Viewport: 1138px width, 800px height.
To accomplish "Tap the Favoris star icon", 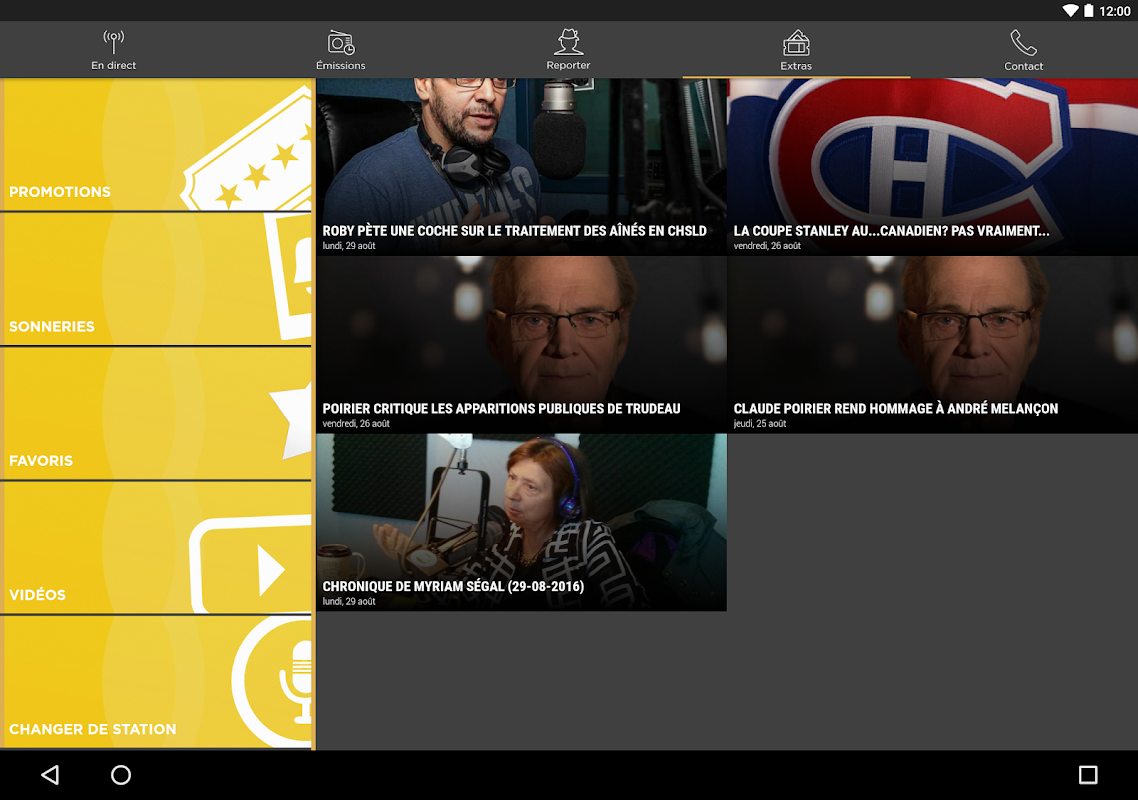I will pyautogui.click(x=292, y=422).
